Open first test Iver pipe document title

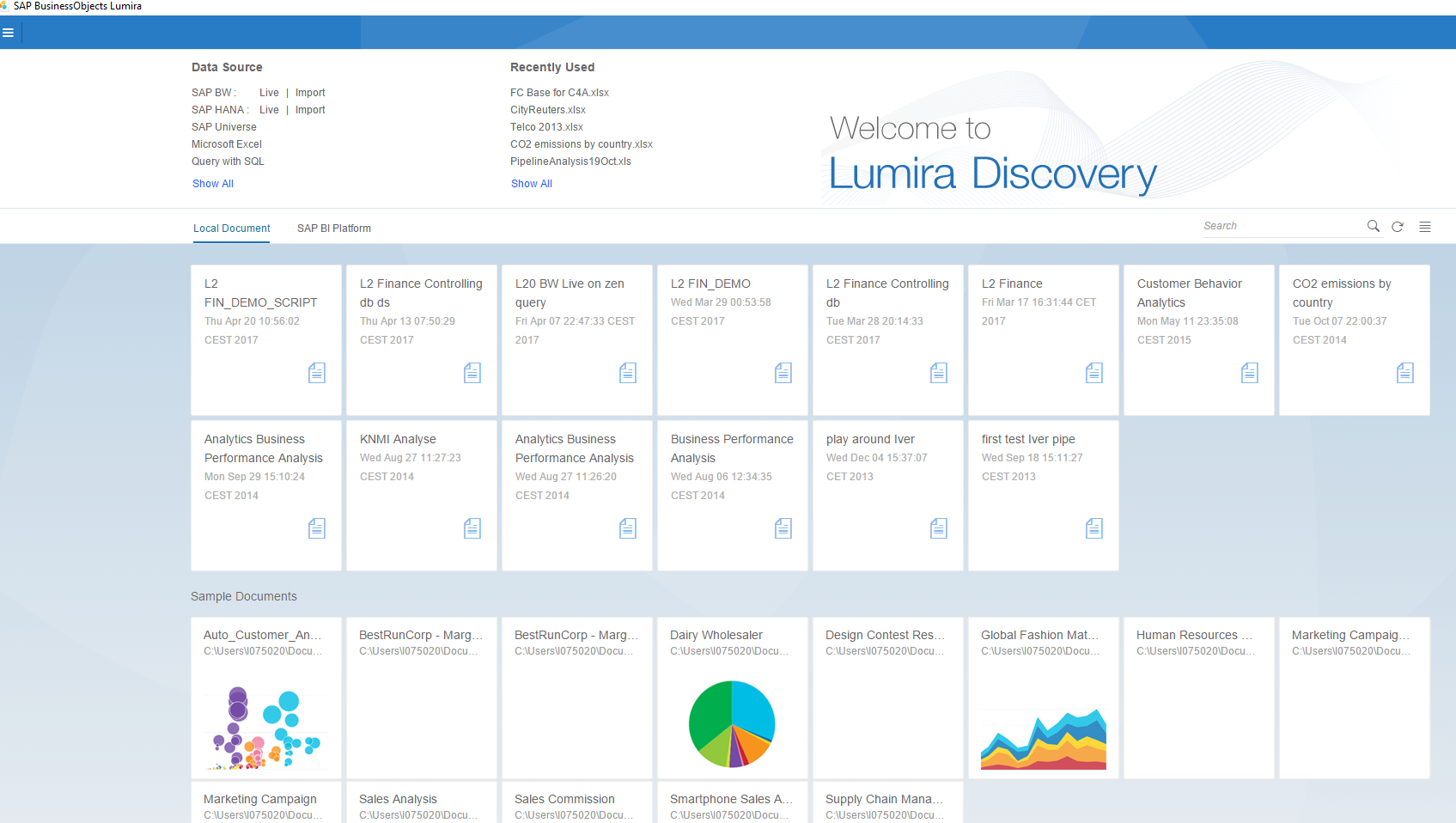pos(1028,439)
